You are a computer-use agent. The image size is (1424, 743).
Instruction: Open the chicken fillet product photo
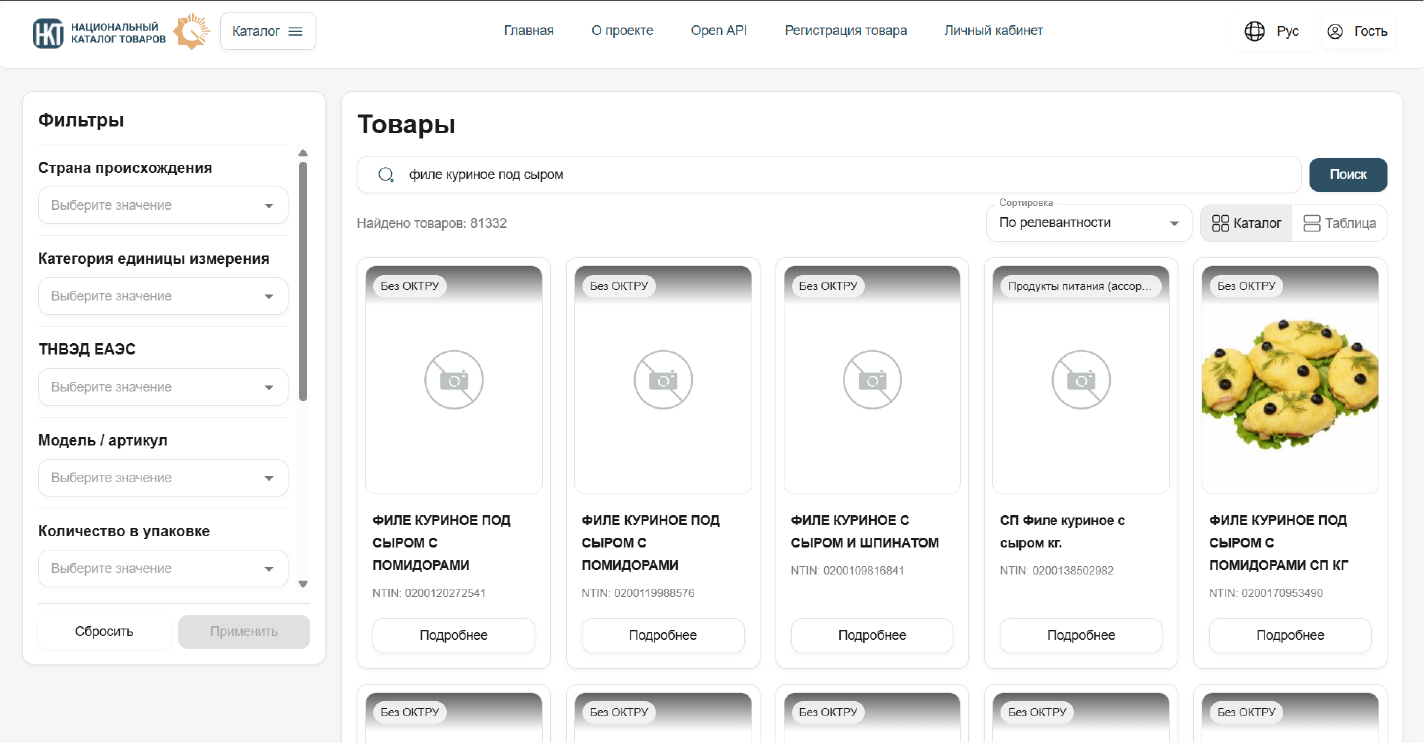1289,380
